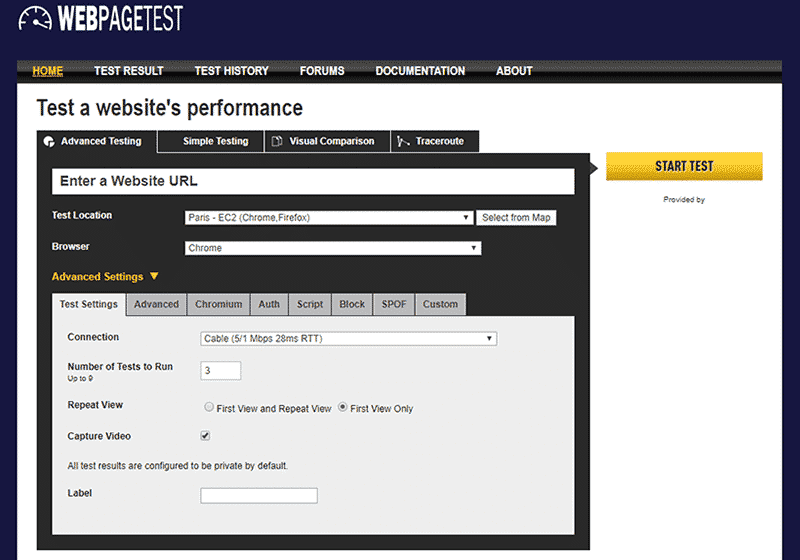800x560 pixels.
Task: Go to the Documentation menu item
Action: [420, 71]
